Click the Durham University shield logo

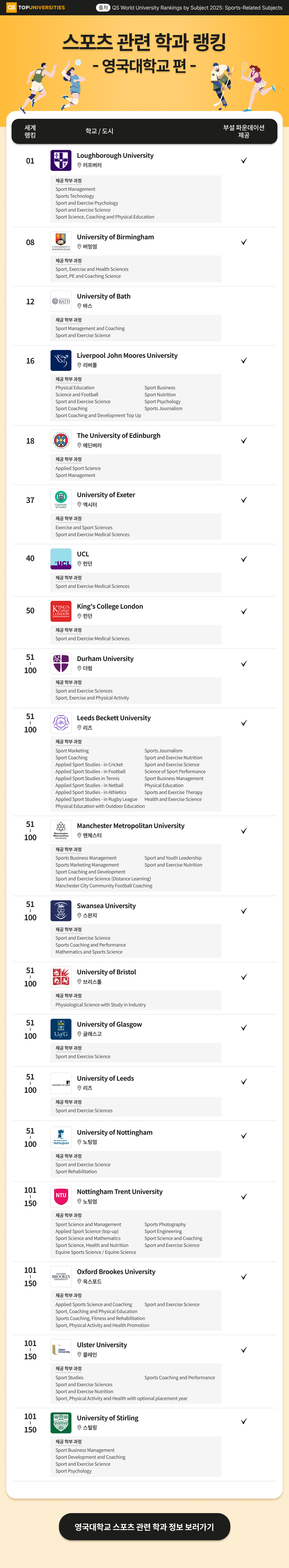pyautogui.click(x=61, y=664)
